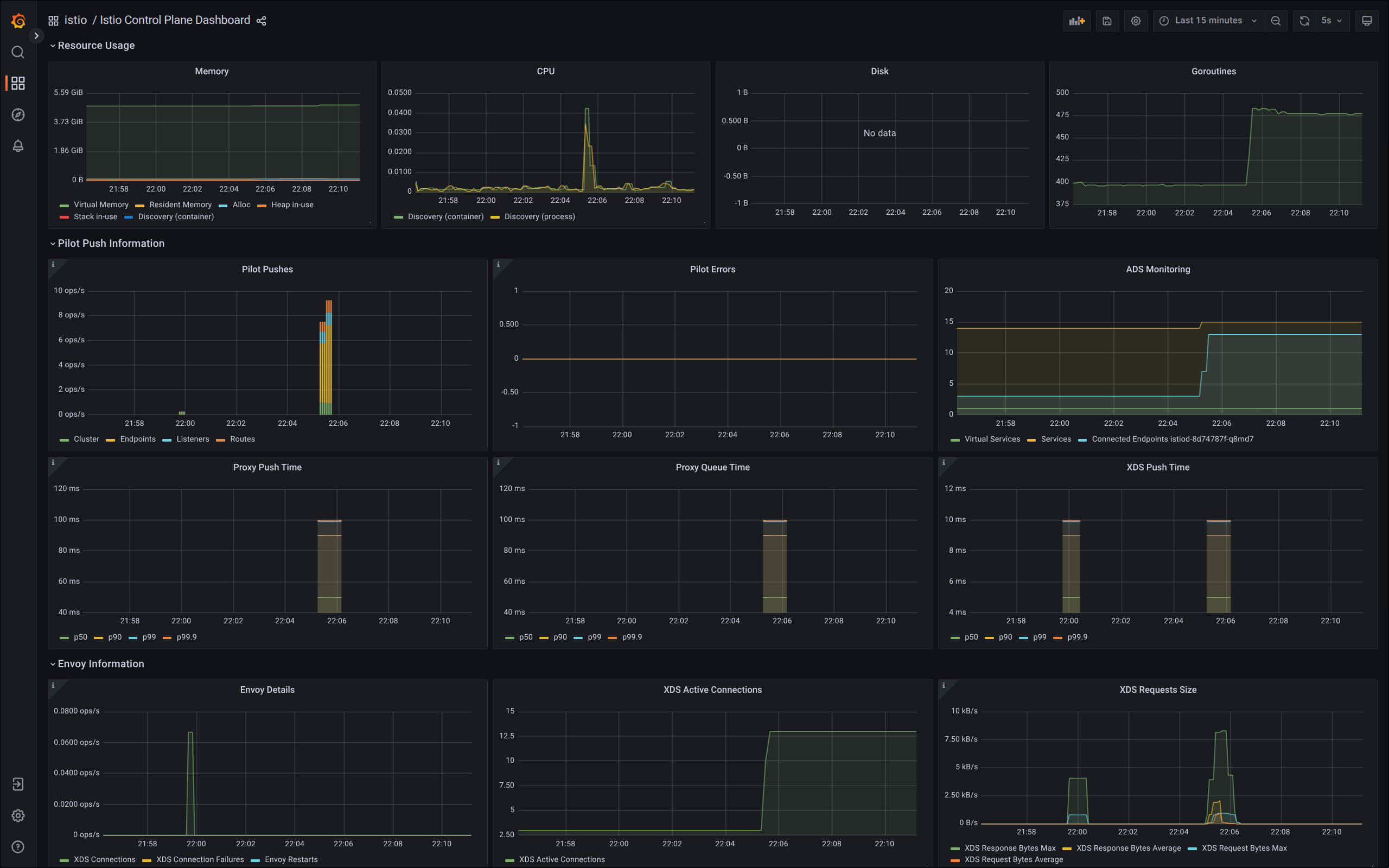Open the Grafana home logo
Viewport: 1389px width, 868px height.
tap(18, 21)
